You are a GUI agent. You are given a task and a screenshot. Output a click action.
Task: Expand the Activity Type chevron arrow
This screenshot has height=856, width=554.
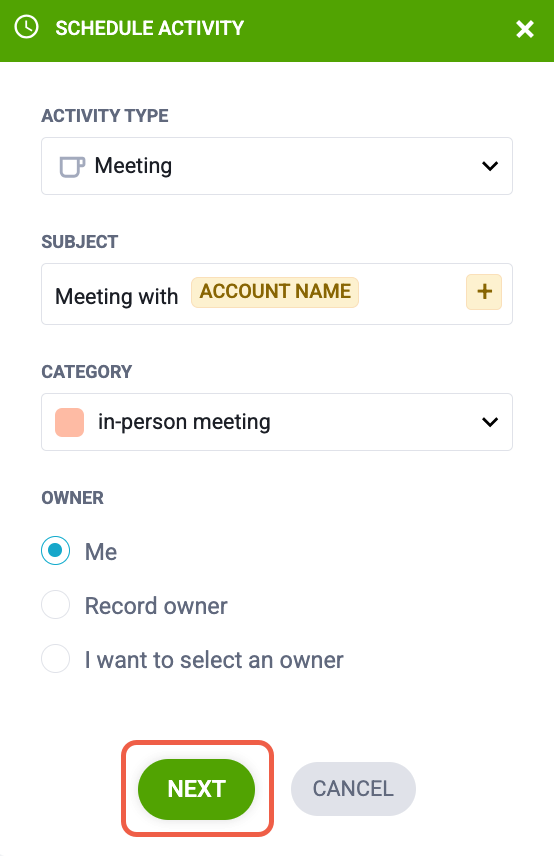(490, 166)
